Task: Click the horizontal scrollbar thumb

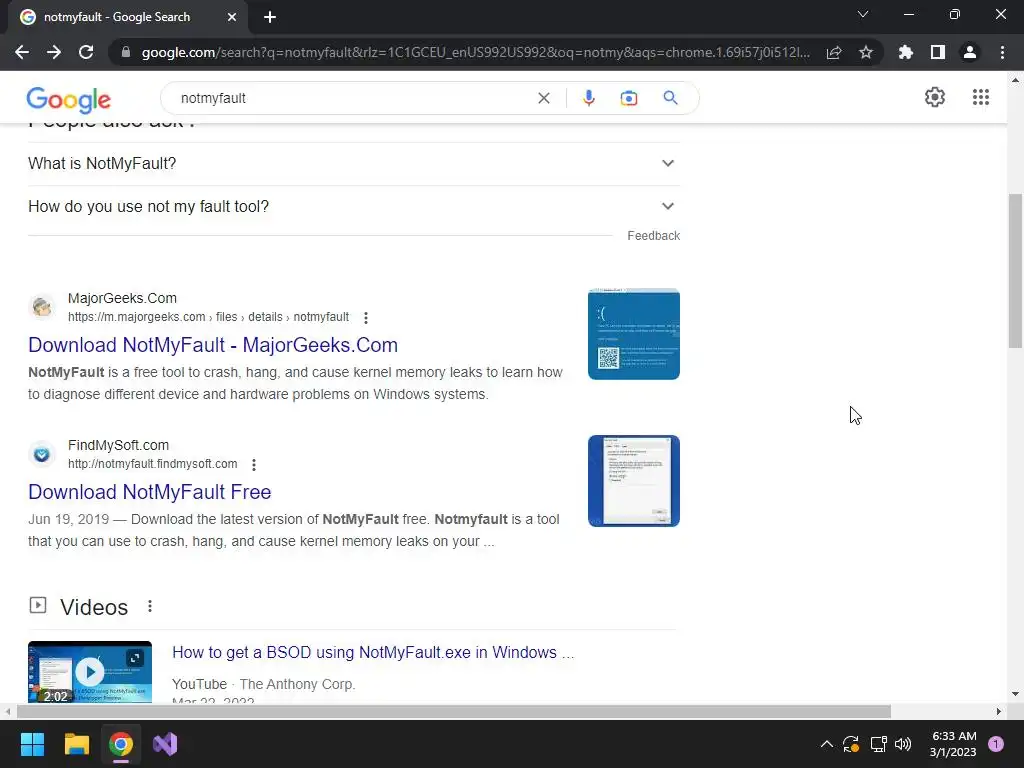Action: point(454,711)
